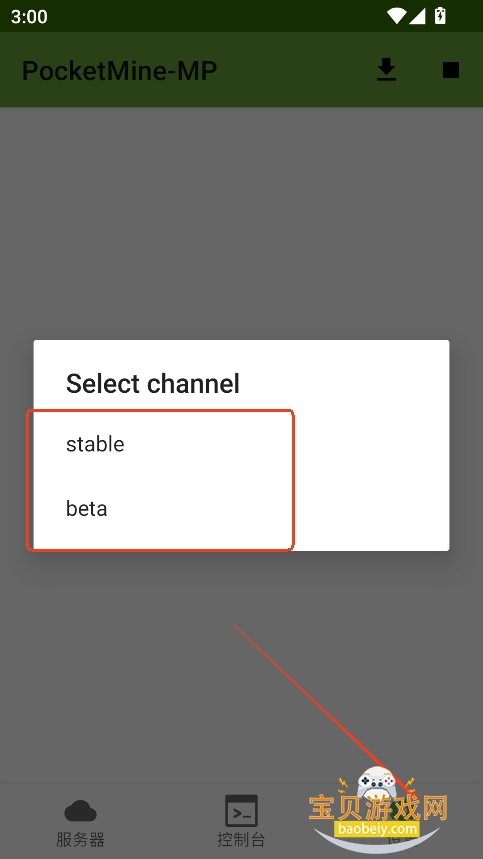Tap the cellular signal status icon
This screenshot has width=483, height=859.
tap(418, 16)
